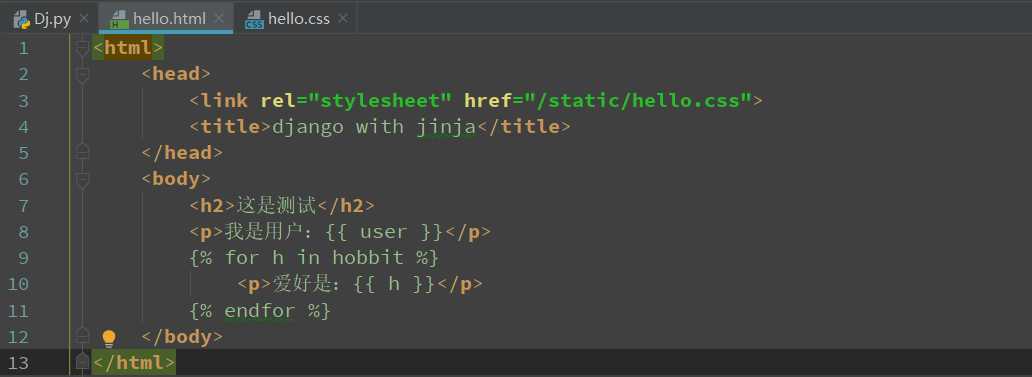Collapse the html tag fold marker on line 1
Image resolution: width=1032 pixels, height=377 pixels.
coord(82,49)
